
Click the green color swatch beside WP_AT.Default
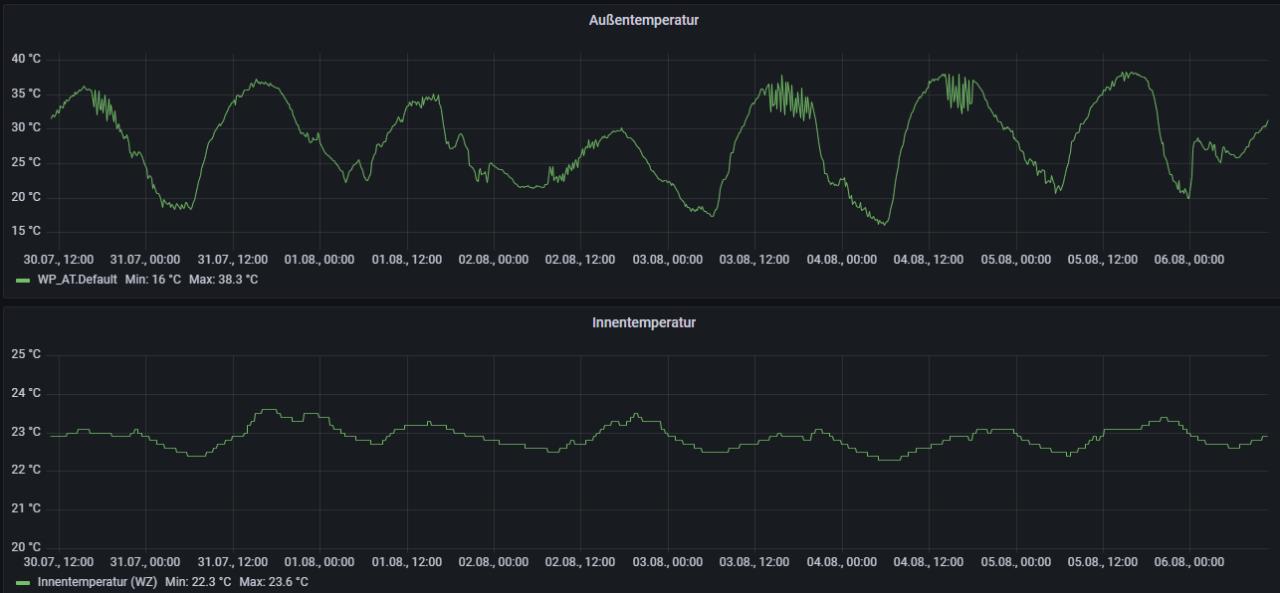(23, 280)
